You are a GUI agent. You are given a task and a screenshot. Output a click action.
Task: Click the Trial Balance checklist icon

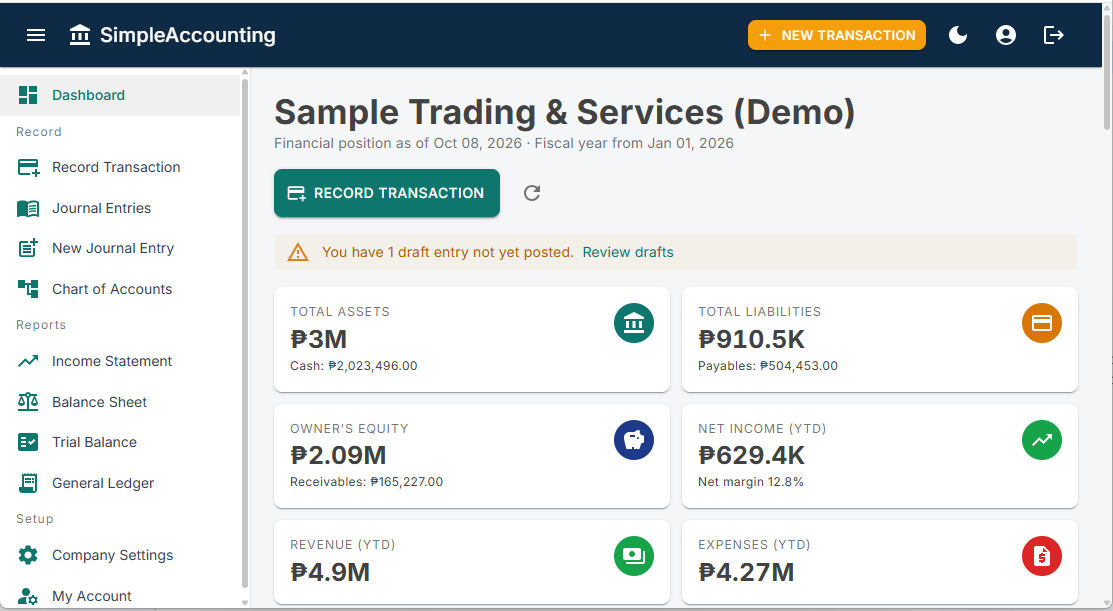point(28,442)
